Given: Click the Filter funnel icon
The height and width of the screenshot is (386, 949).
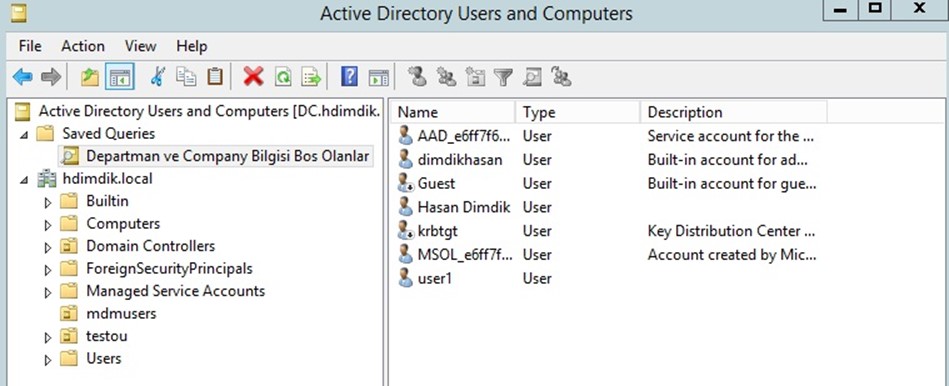Looking at the screenshot, I should pyautogui.click(x=503, y=77).
